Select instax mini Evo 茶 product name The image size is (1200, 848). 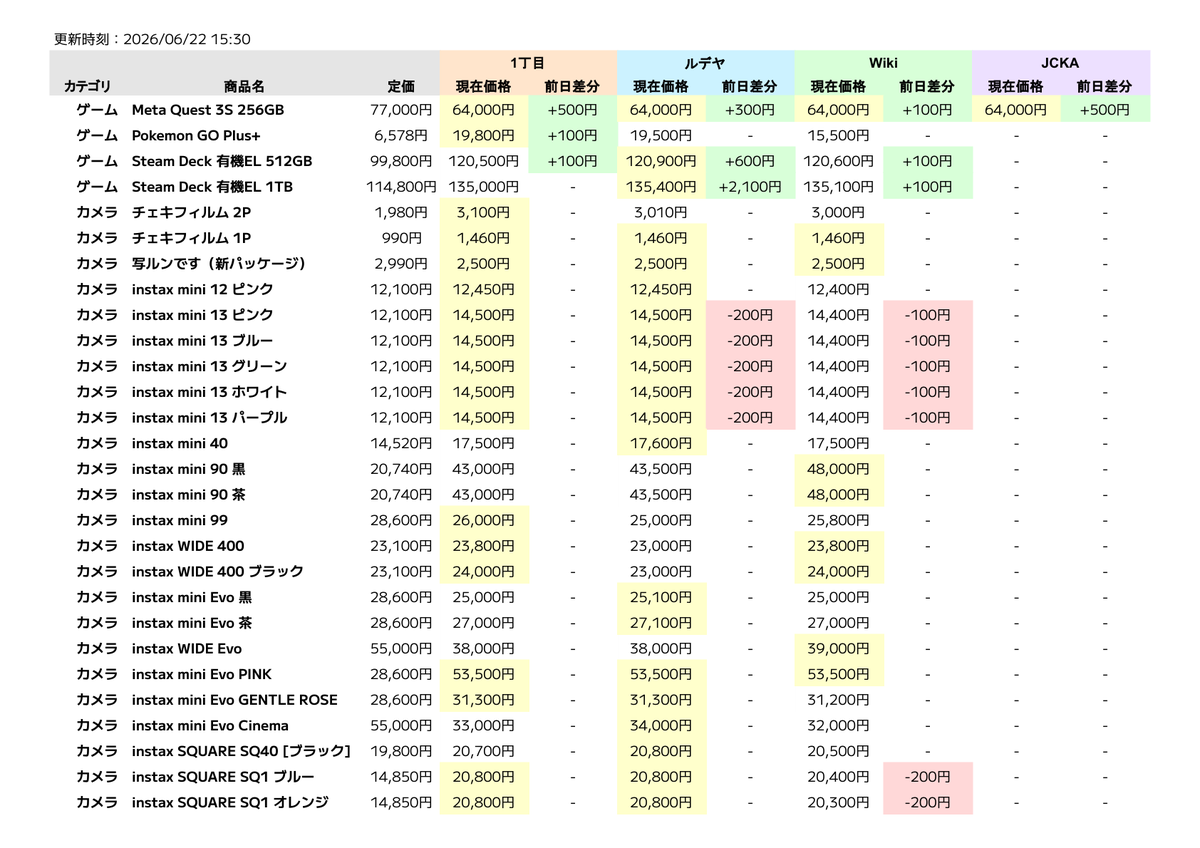coord(192,623)
